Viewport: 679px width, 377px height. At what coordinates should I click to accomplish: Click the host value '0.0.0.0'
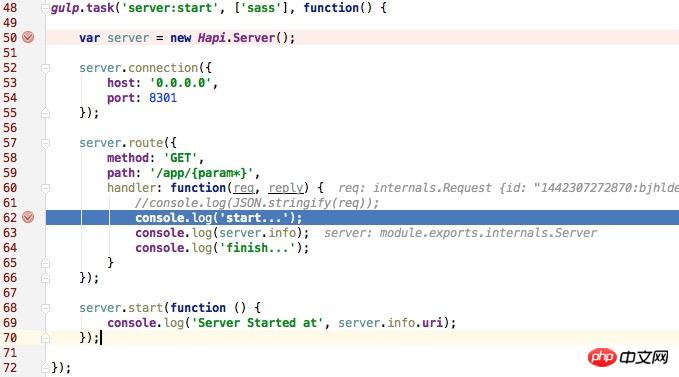[x=181, y=83]
